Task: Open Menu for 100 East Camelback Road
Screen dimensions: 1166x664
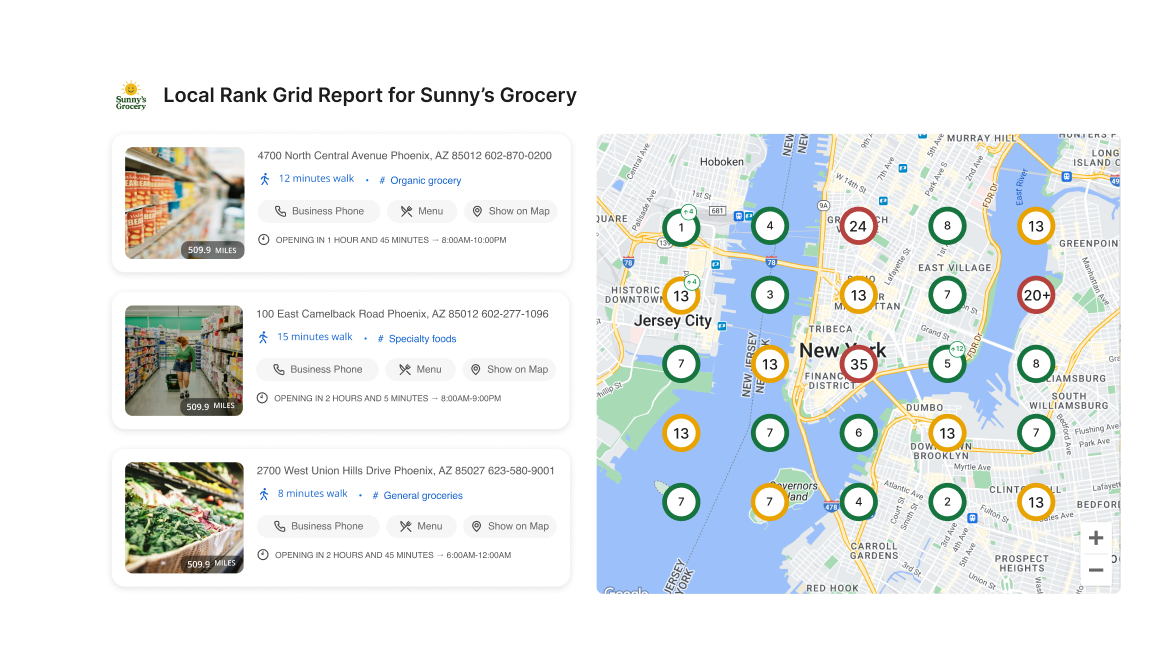Action: click(420, 370)
